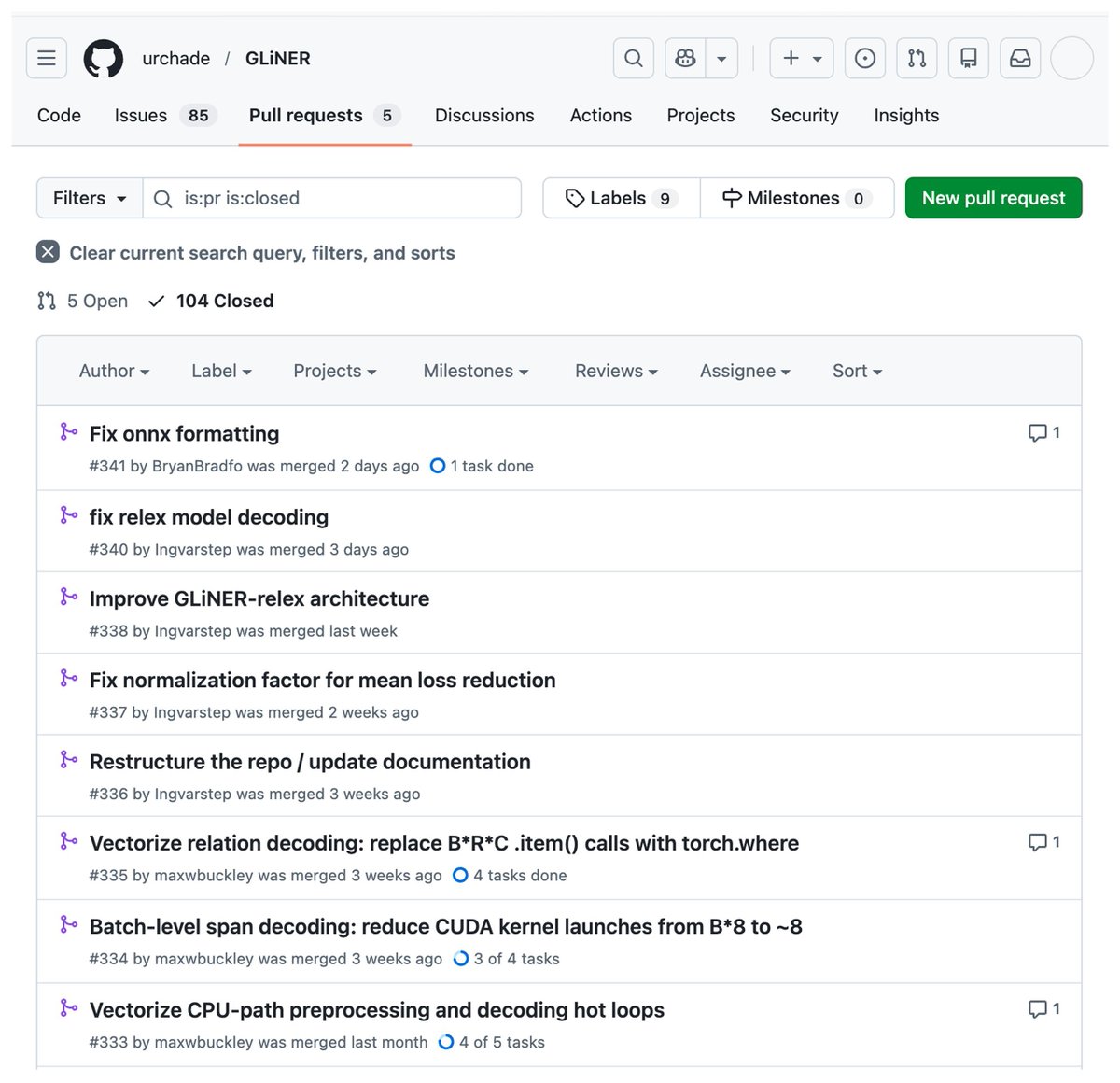Switch to the Actions tab
1120x1083 pixels.
[x=601, y=116]
